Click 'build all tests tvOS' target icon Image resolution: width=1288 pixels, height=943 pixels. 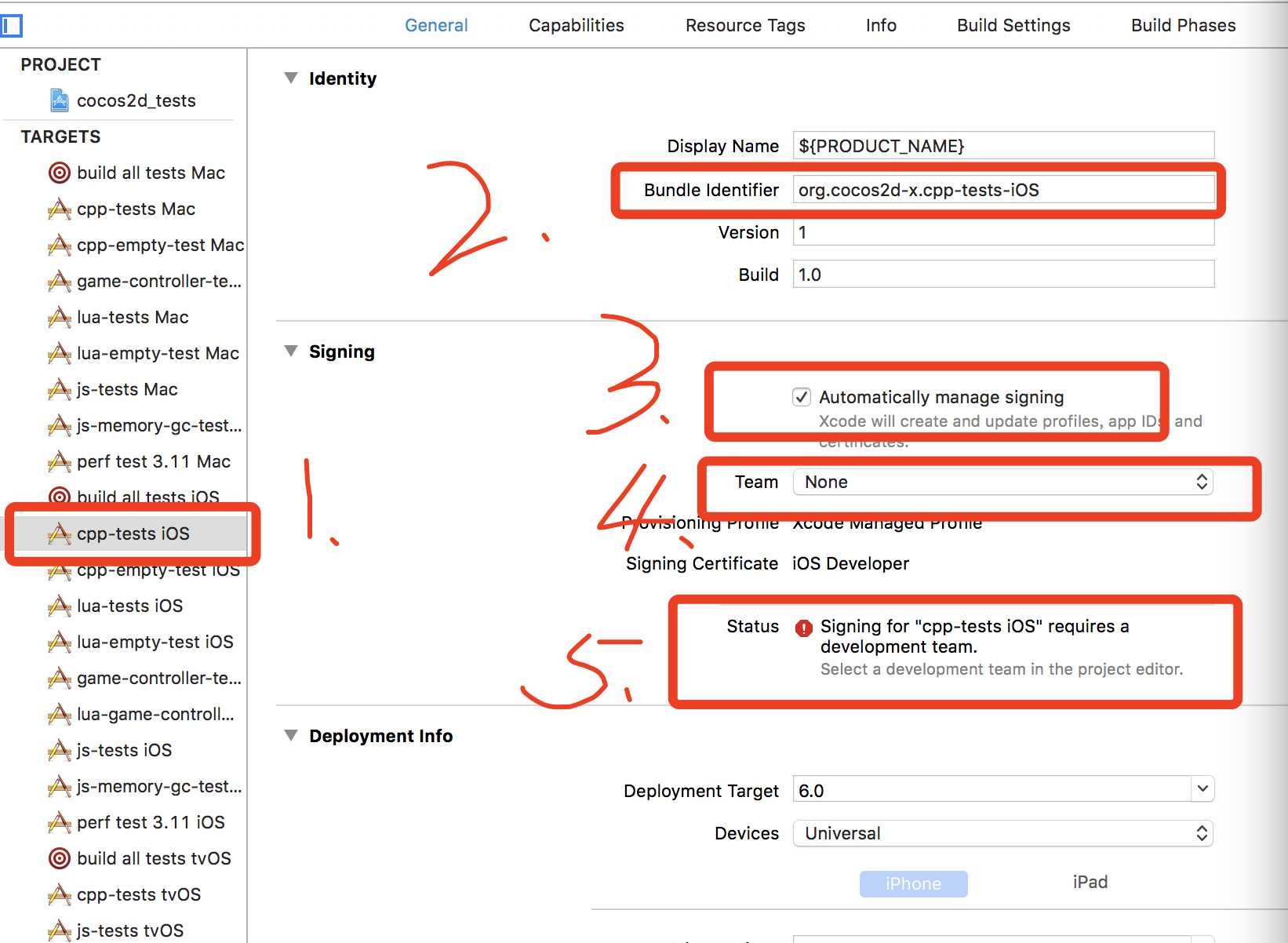click(59, 858)
